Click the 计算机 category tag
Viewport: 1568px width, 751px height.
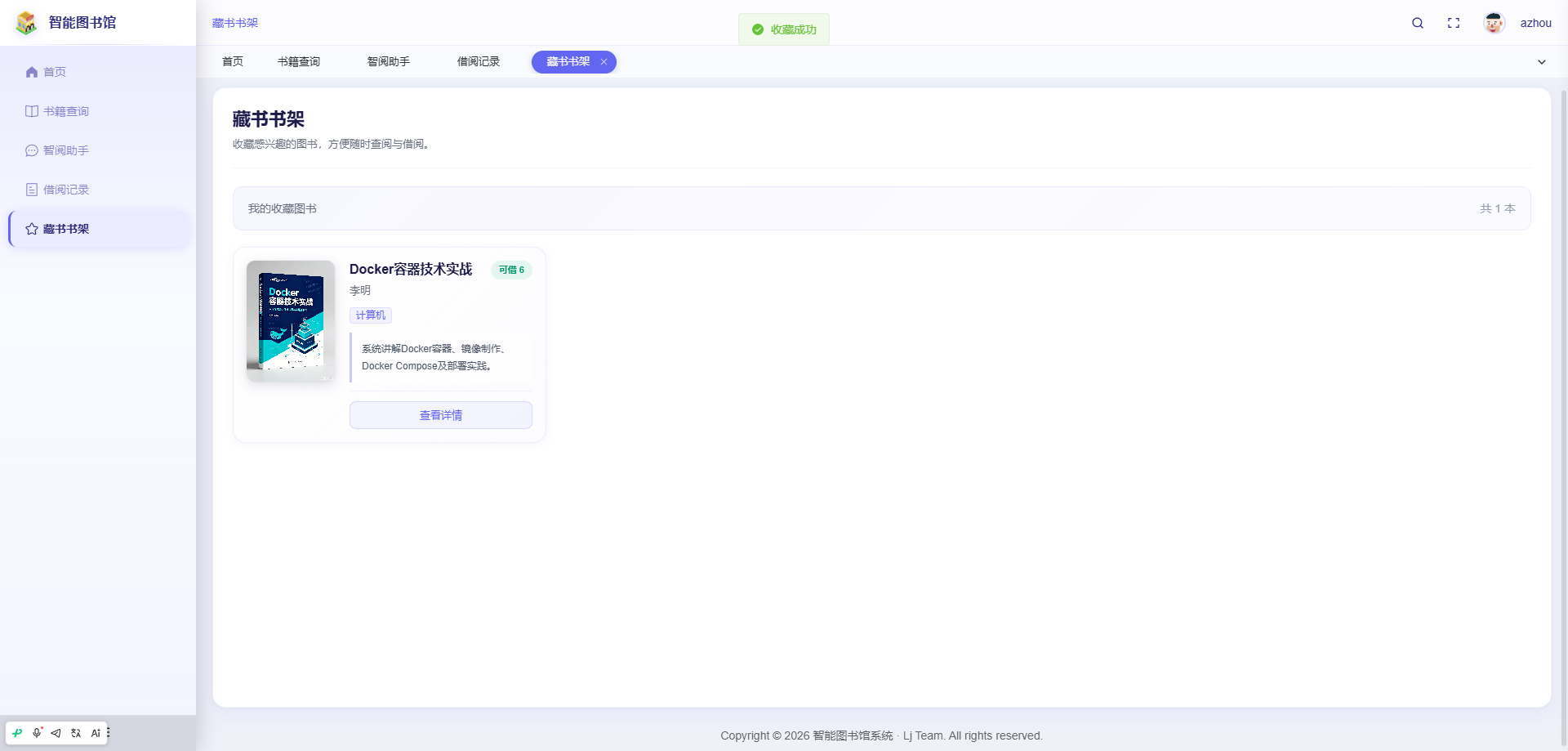coord(371,315)
